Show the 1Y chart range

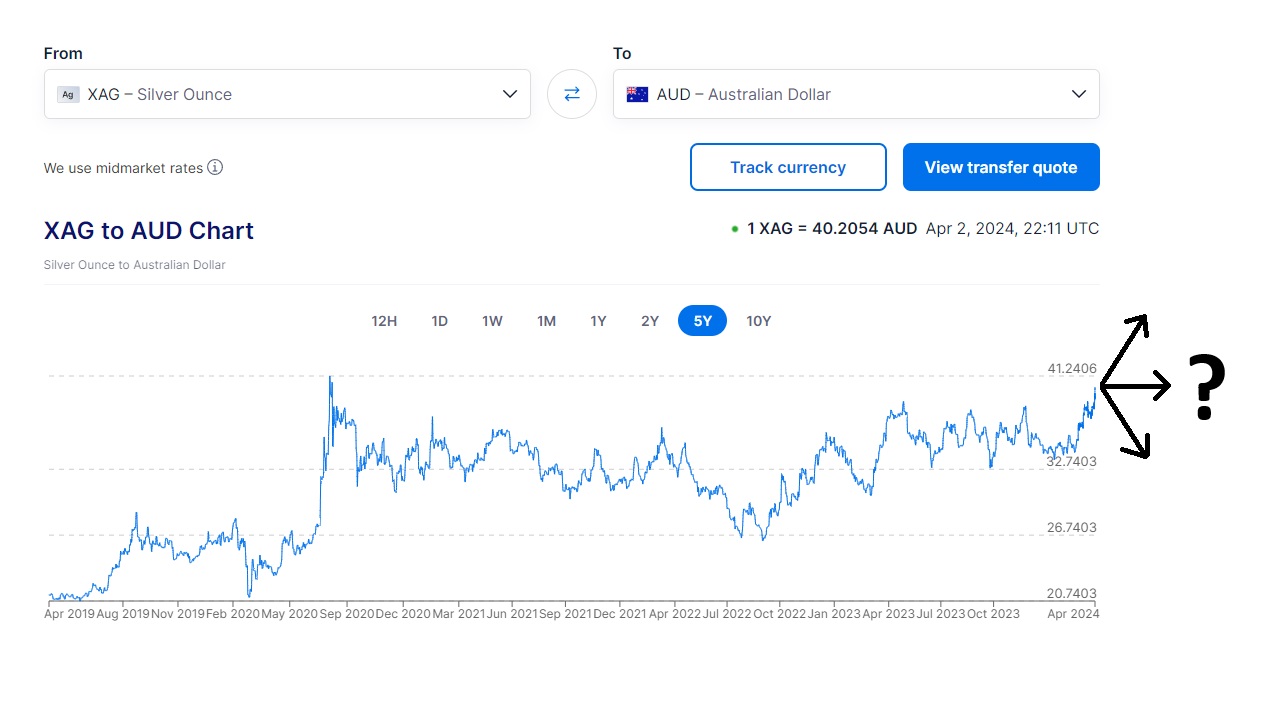point(598,321)
